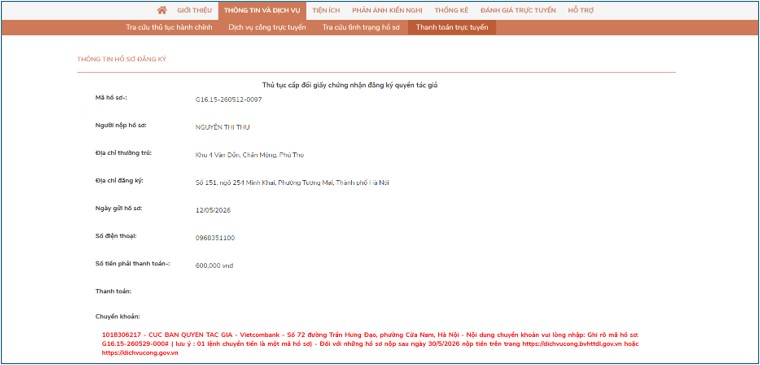Click the Số tiền phải thanh toán label

(133, 264)
